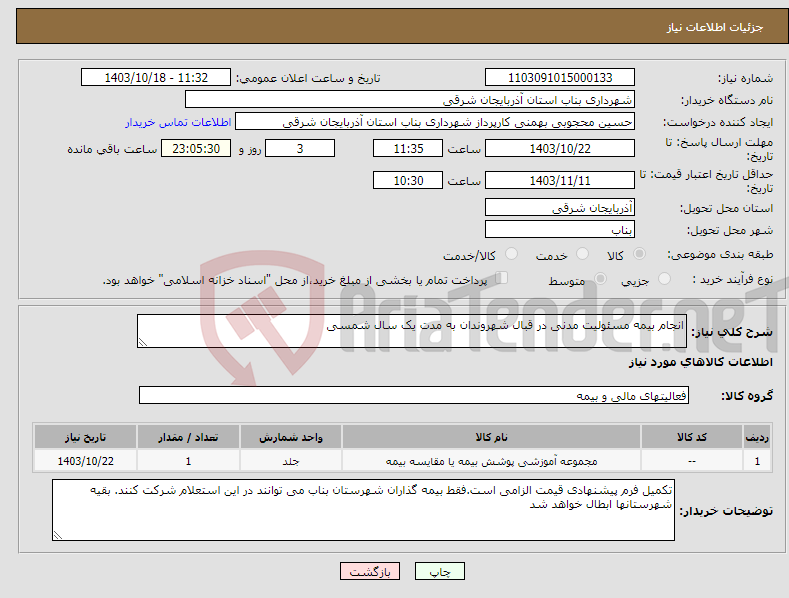This screenshot has height=598, width=789.
Task: Click the response deadline time 11:35 field
Action: click(x=408, y=148)
